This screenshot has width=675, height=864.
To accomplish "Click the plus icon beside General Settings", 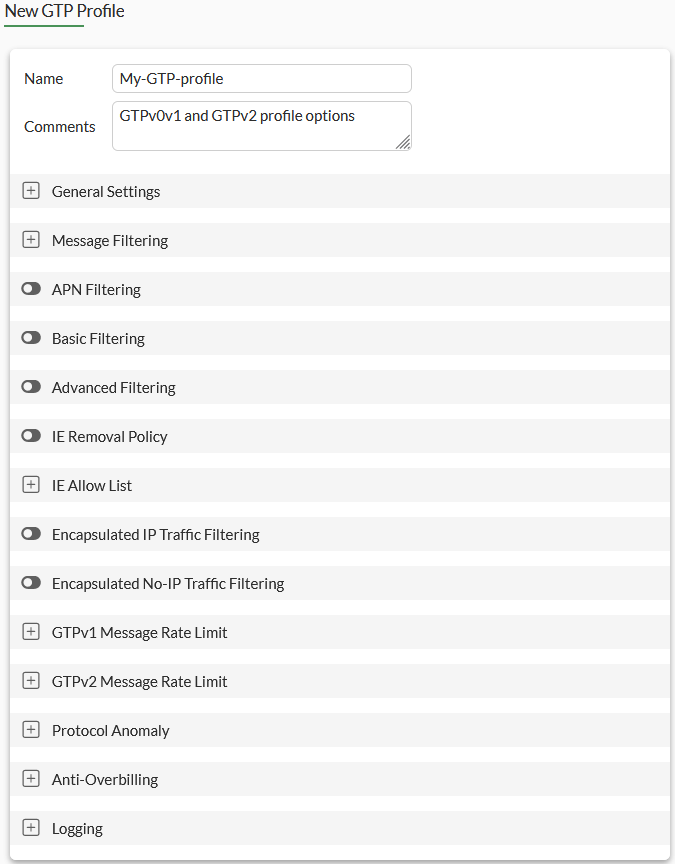I will 31,190.
